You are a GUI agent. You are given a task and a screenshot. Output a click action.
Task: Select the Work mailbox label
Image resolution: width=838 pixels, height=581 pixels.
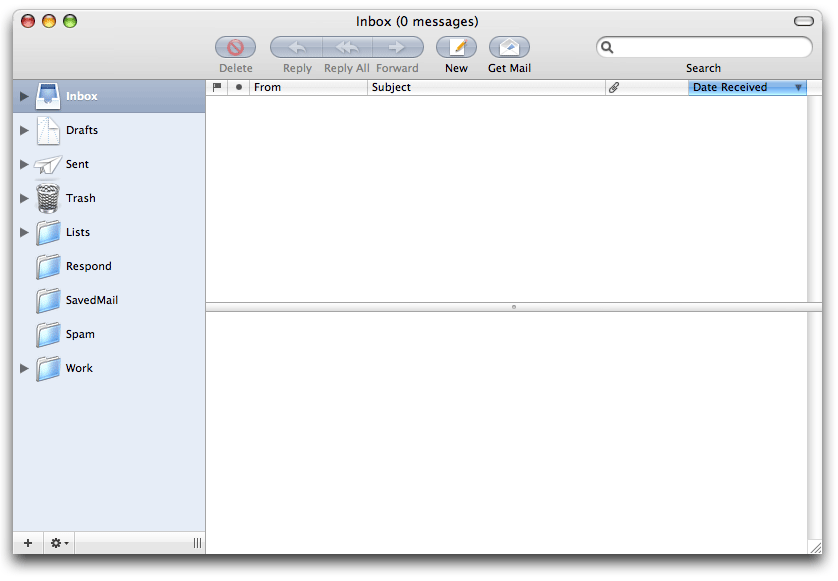point(79,368)
